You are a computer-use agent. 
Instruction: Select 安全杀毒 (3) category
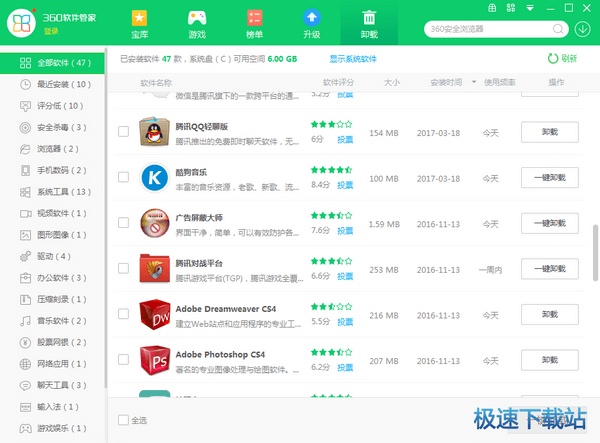pos(52,127)
